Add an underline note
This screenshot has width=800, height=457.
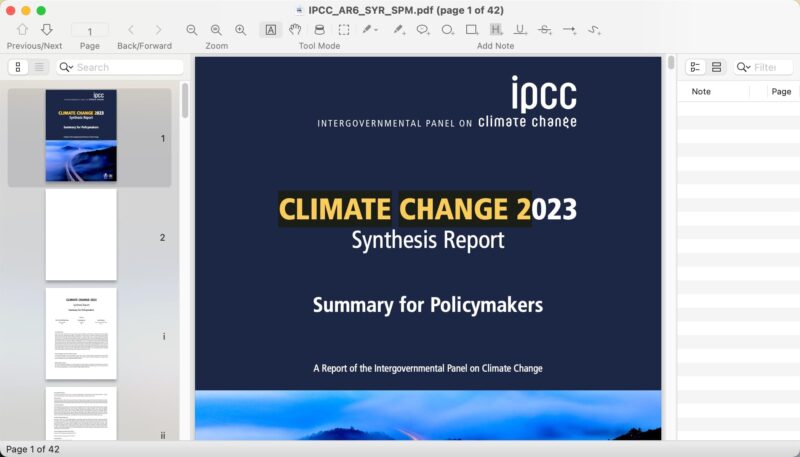coord(520,30)
